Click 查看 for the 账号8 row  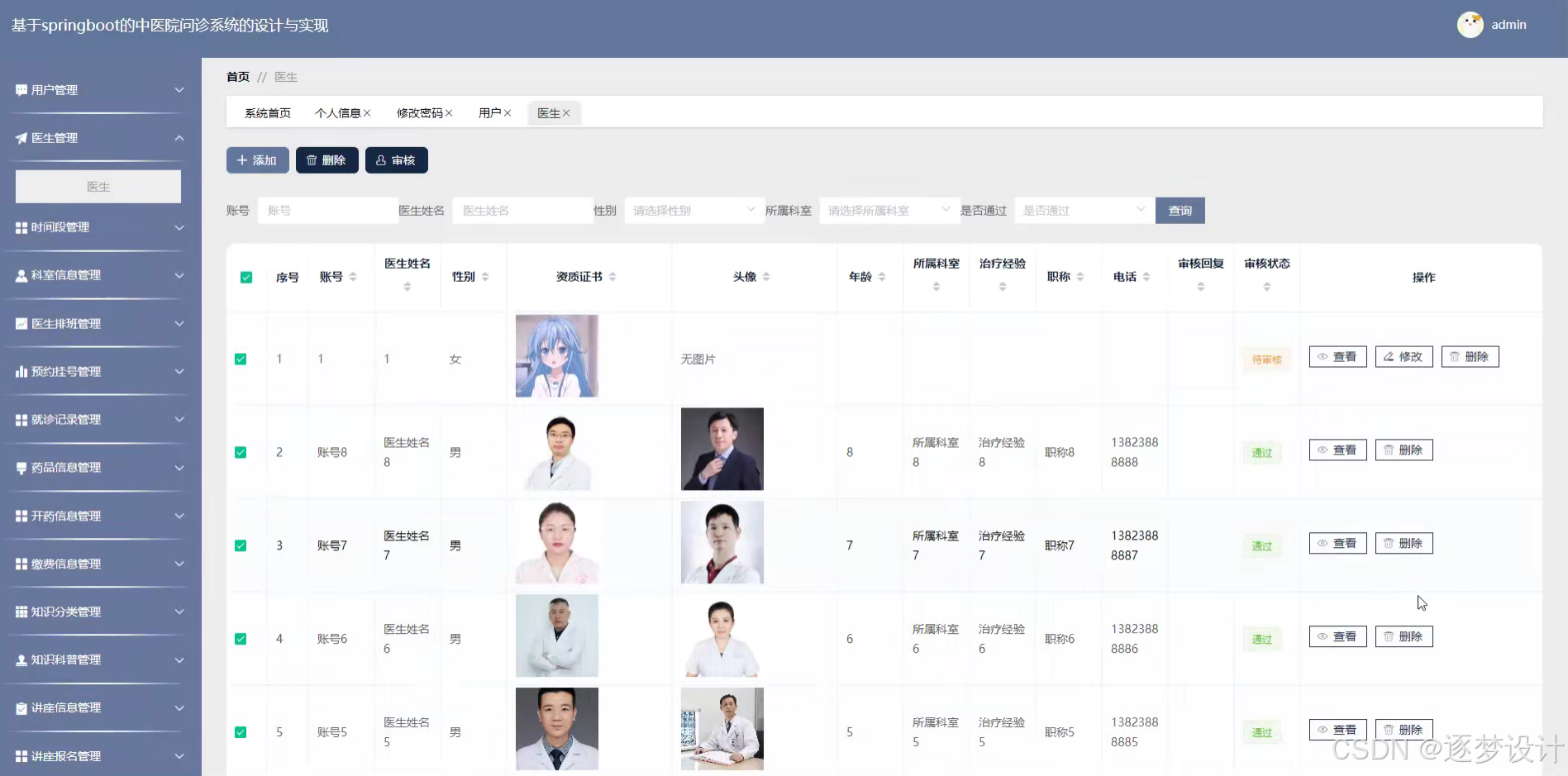point(1338,450)
